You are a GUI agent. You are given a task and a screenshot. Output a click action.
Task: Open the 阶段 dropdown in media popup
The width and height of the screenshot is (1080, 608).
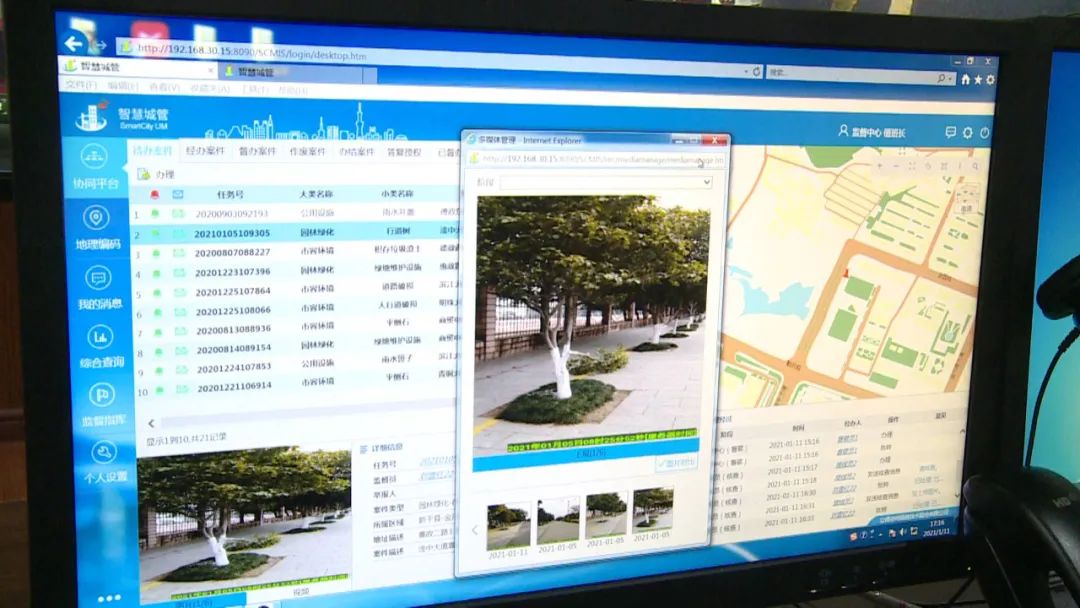pyautogui.click(x=605, y=182)
